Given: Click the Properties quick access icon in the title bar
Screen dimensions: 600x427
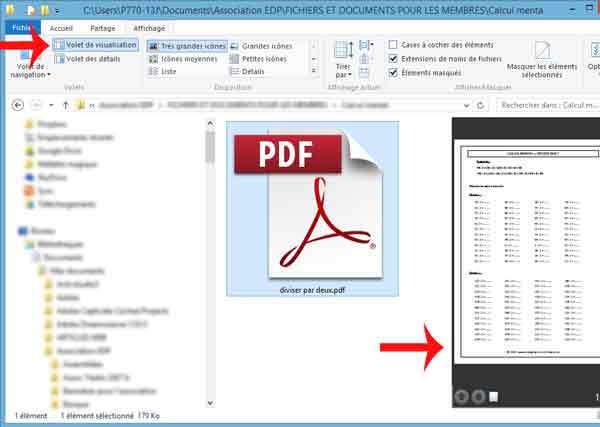Looking at the screenshot, I should tap(31, 11).
